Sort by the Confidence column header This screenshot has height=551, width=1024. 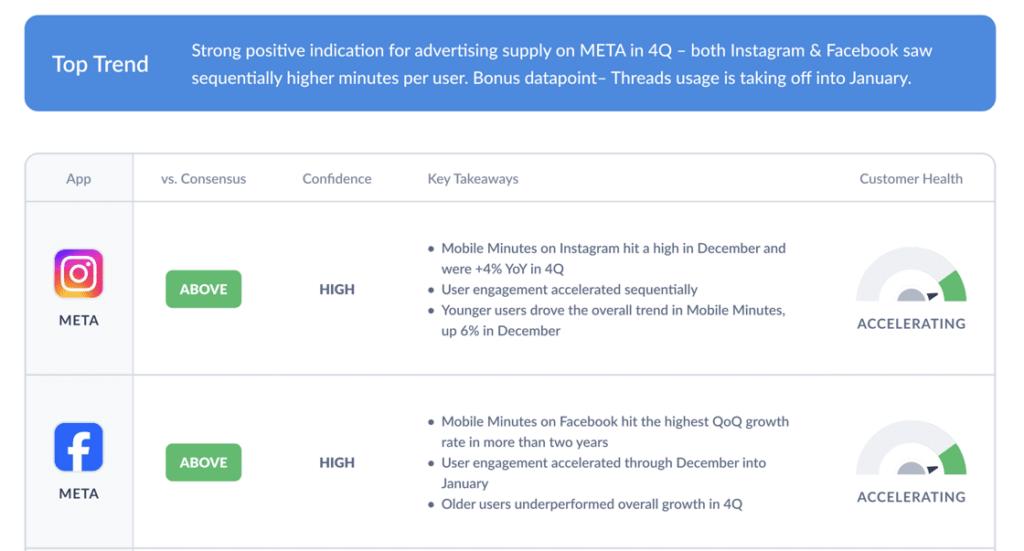point(337,179)
